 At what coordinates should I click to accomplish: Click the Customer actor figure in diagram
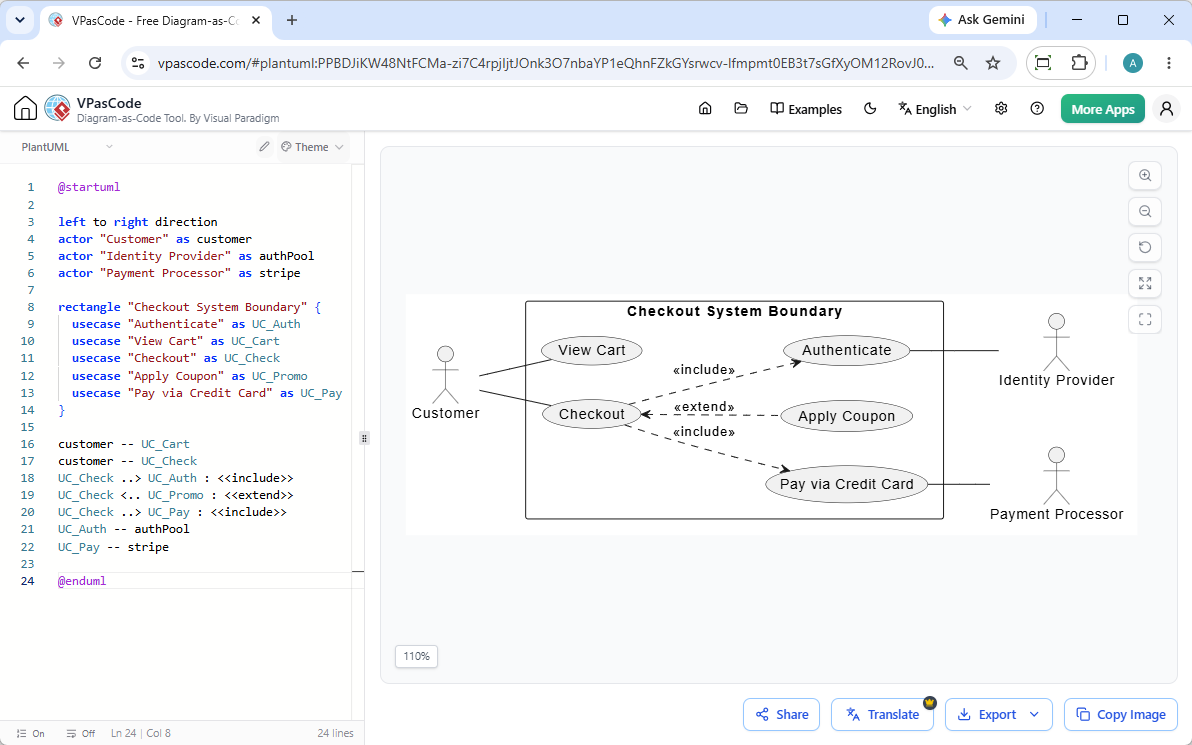click(445, 375)
